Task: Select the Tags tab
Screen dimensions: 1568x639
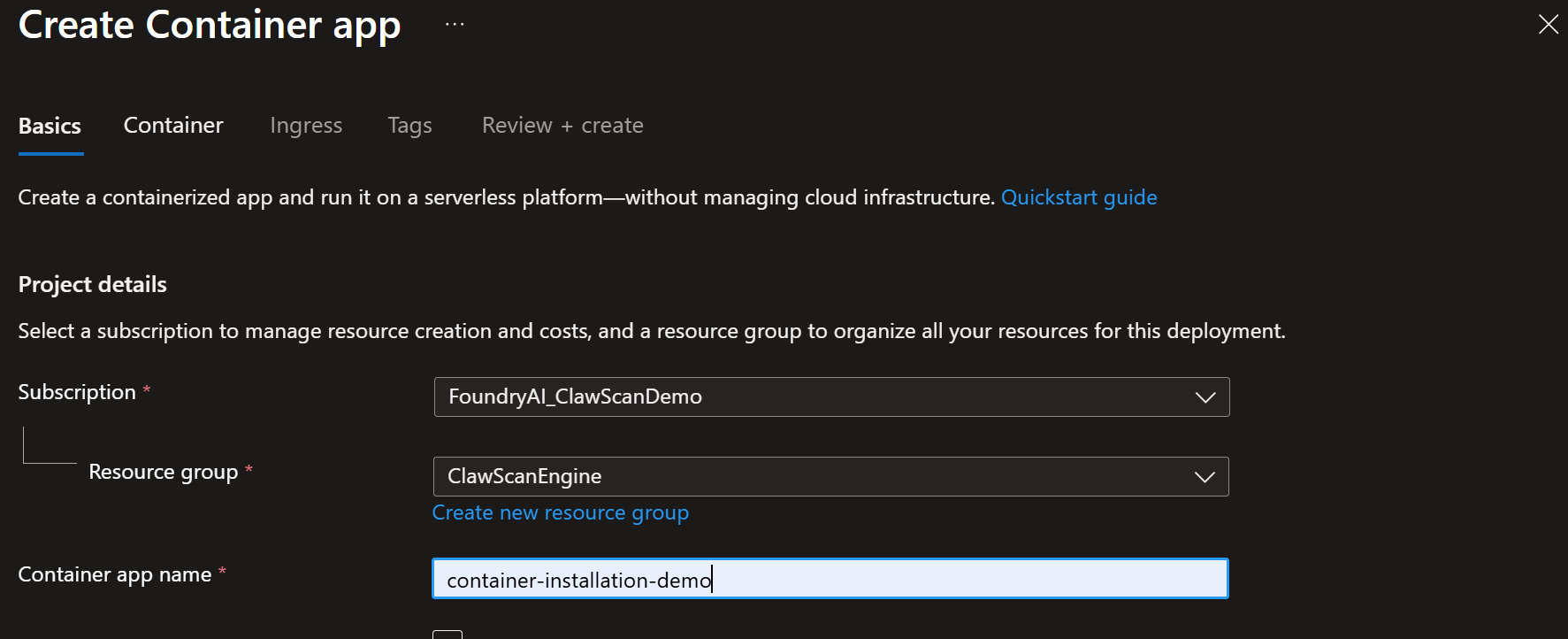Action: [x=409, y=126]
